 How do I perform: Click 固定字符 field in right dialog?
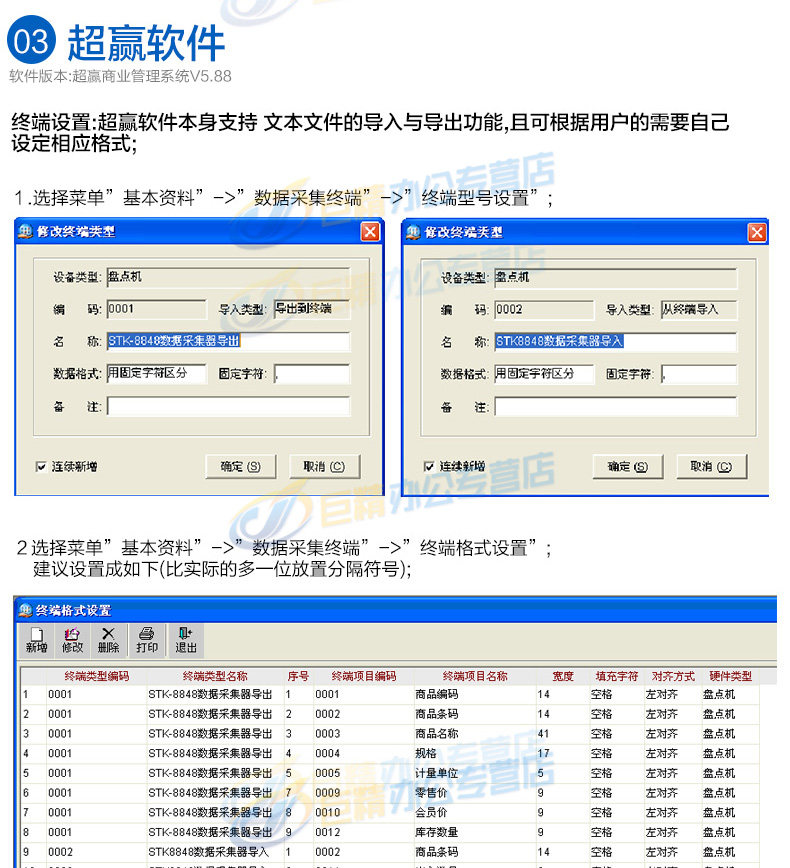(x=699, y=374)
